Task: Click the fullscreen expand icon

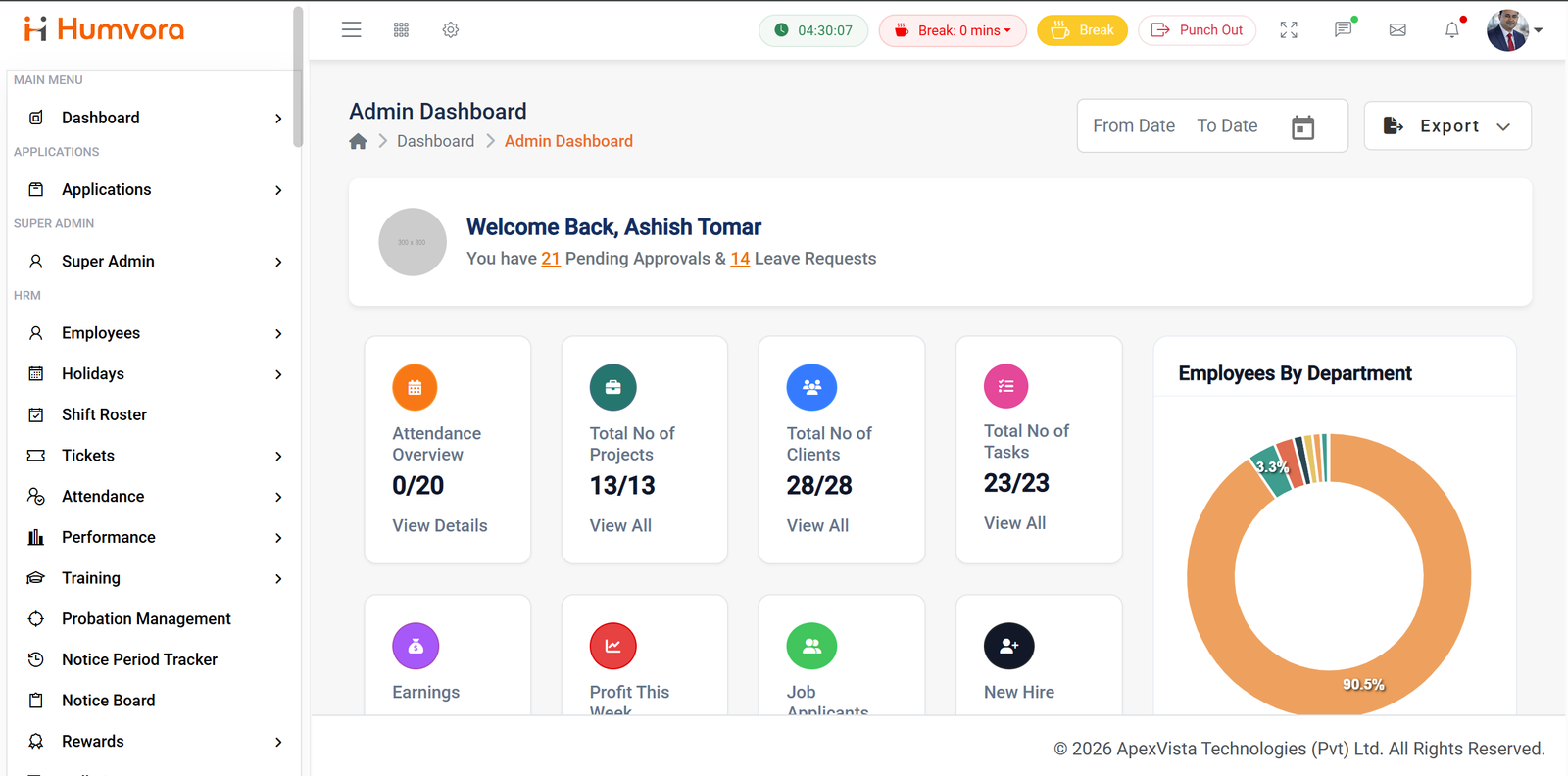Action: [1289, 30]
